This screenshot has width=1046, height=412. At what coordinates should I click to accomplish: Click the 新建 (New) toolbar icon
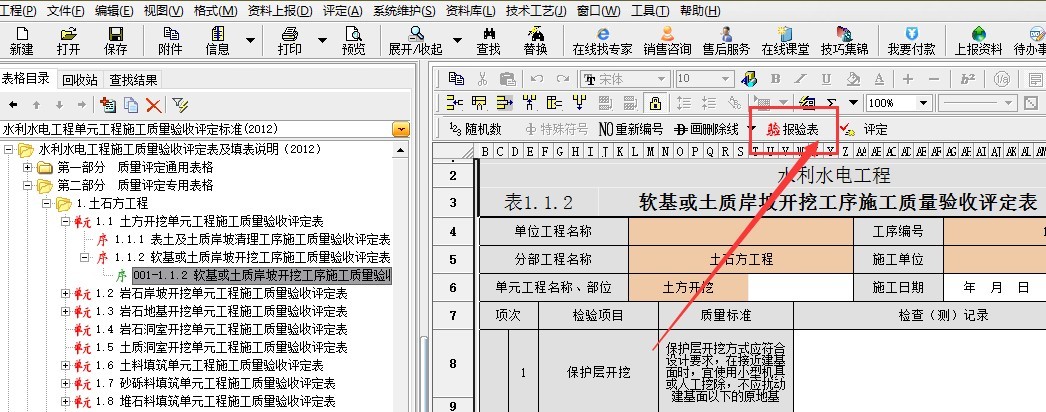[21, 41]
